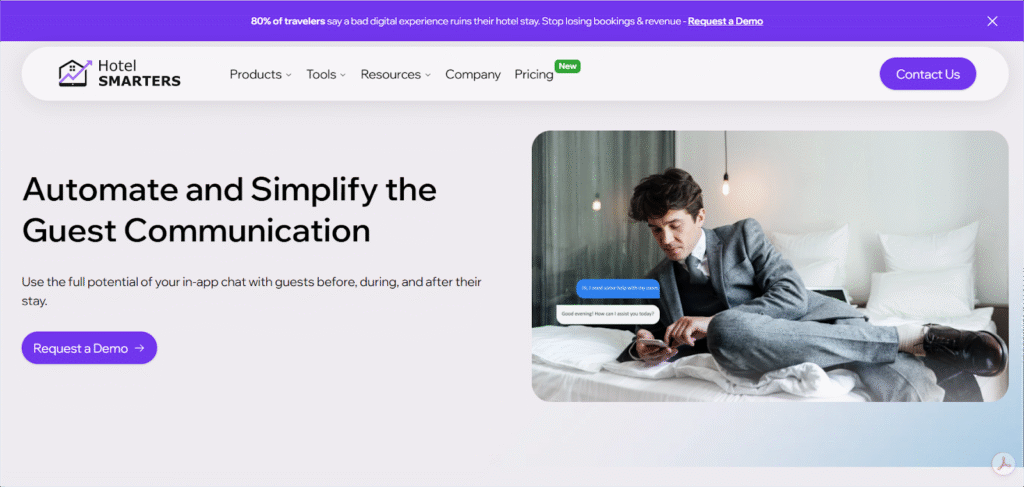Image resolution: width=1024 pixels, height=487 pixels.
Task: Expand the chevron beside Tools
Action: click(x=343, y=75)
